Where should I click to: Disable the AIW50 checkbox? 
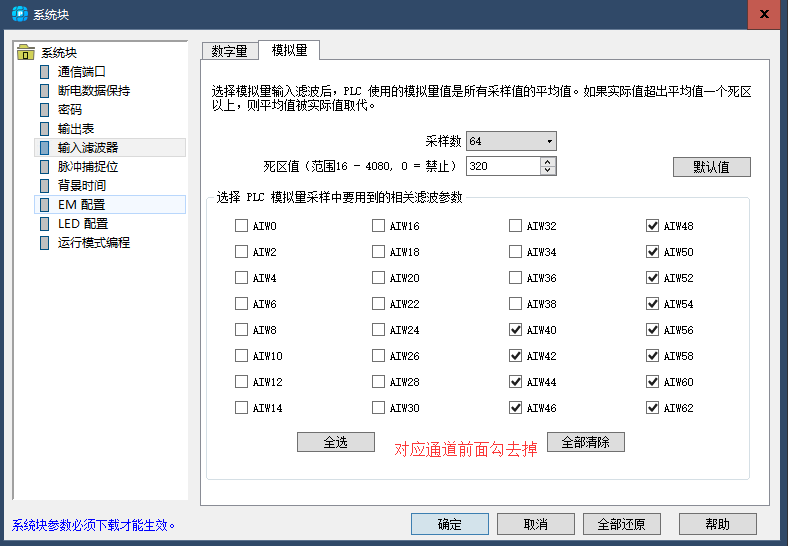pyautogui.click(x=653, y=251)
